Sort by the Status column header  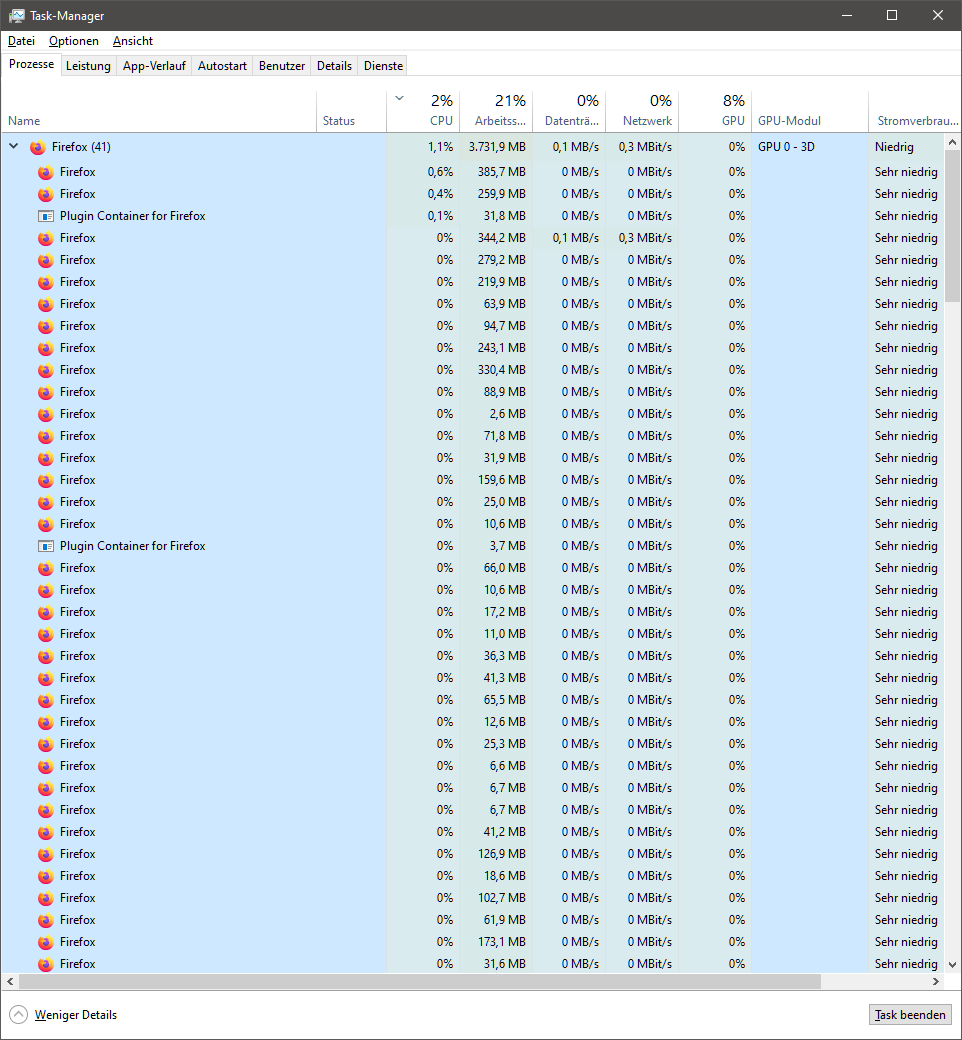(x=352, y=111)
